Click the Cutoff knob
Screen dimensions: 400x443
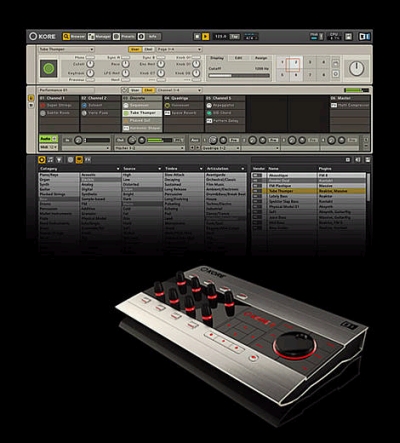point(90,64)
